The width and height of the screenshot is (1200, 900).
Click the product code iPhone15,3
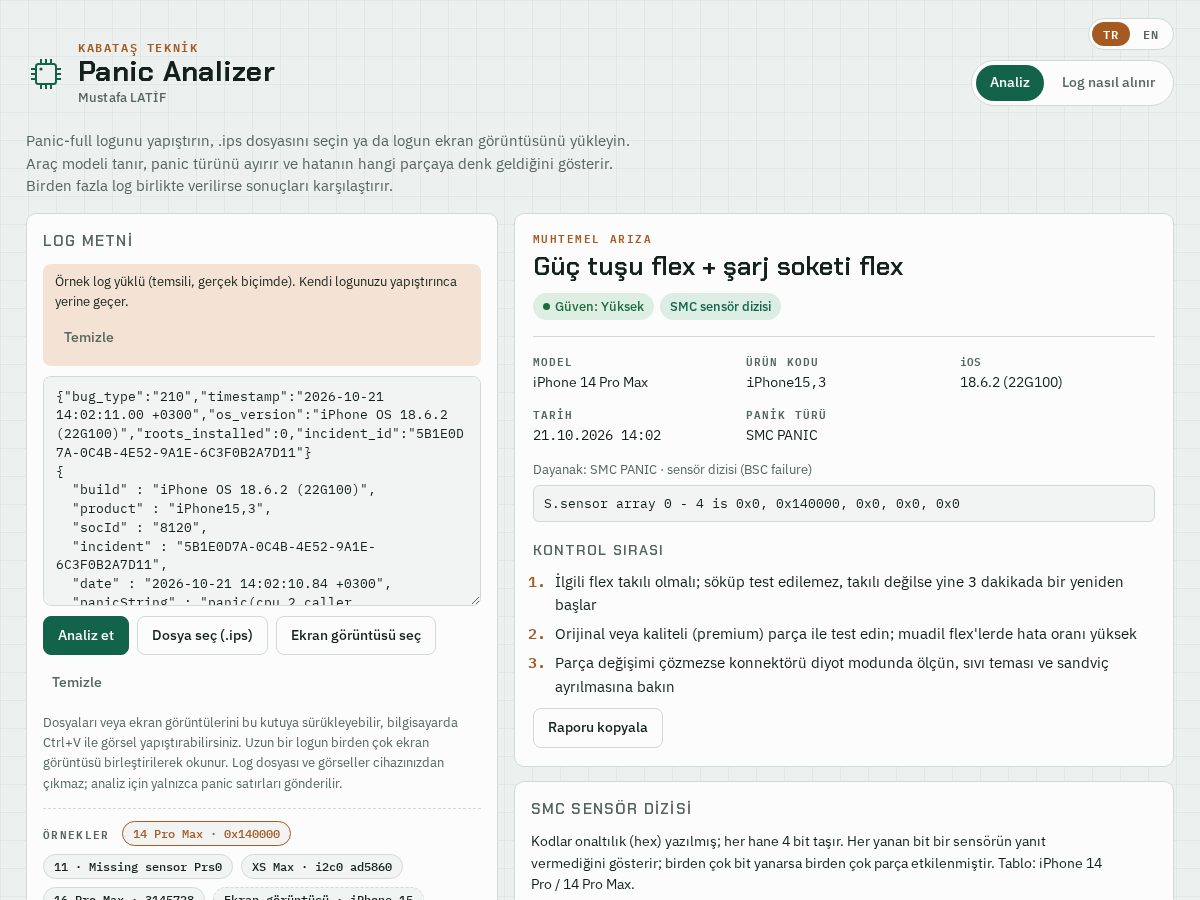click(x=786, y=382)
